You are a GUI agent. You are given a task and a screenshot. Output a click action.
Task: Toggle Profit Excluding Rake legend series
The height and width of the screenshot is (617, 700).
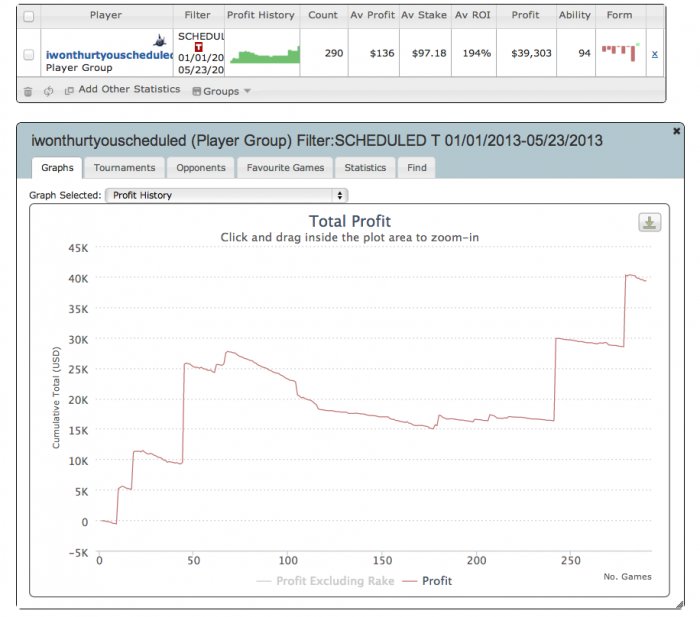[x=325, y=581]
